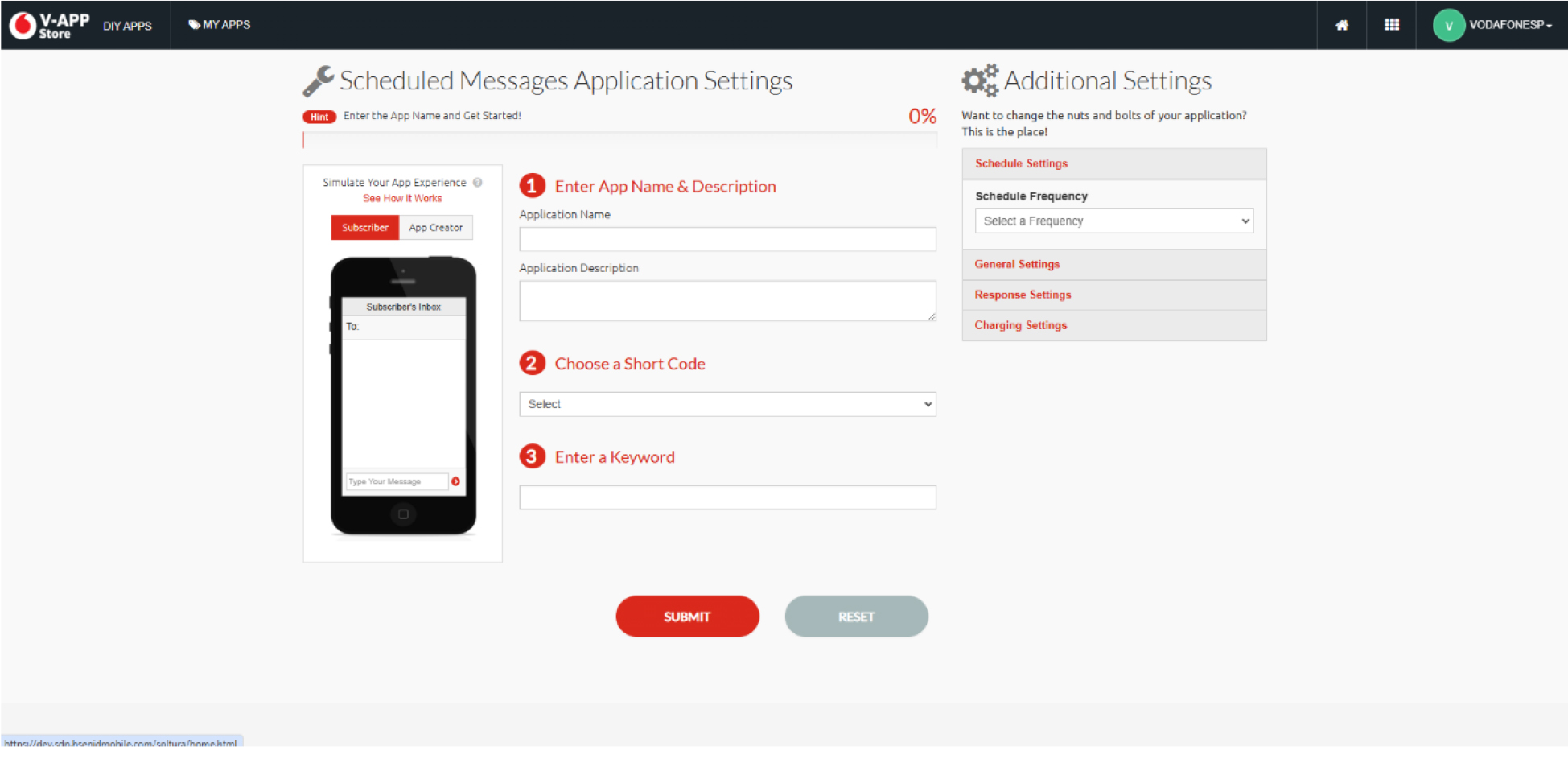1568x759 pixels.
Task: Submit the application settings form
Action: pyautogui.click(x=687, y=616)
